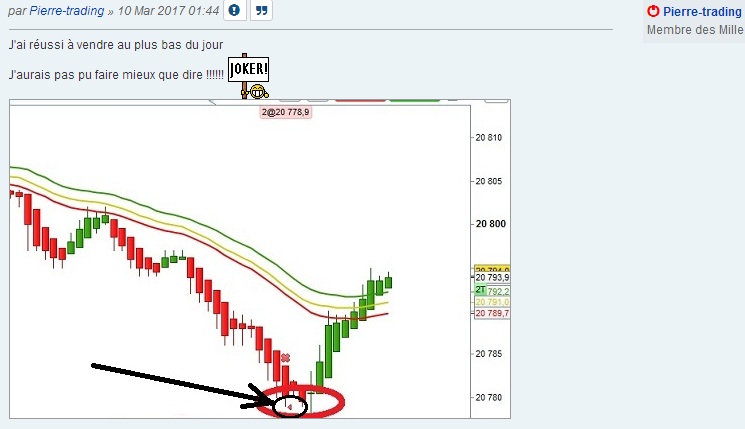Click the yellow 20 791,0 price label
The image size is (745, 429).
coord(492,302)
